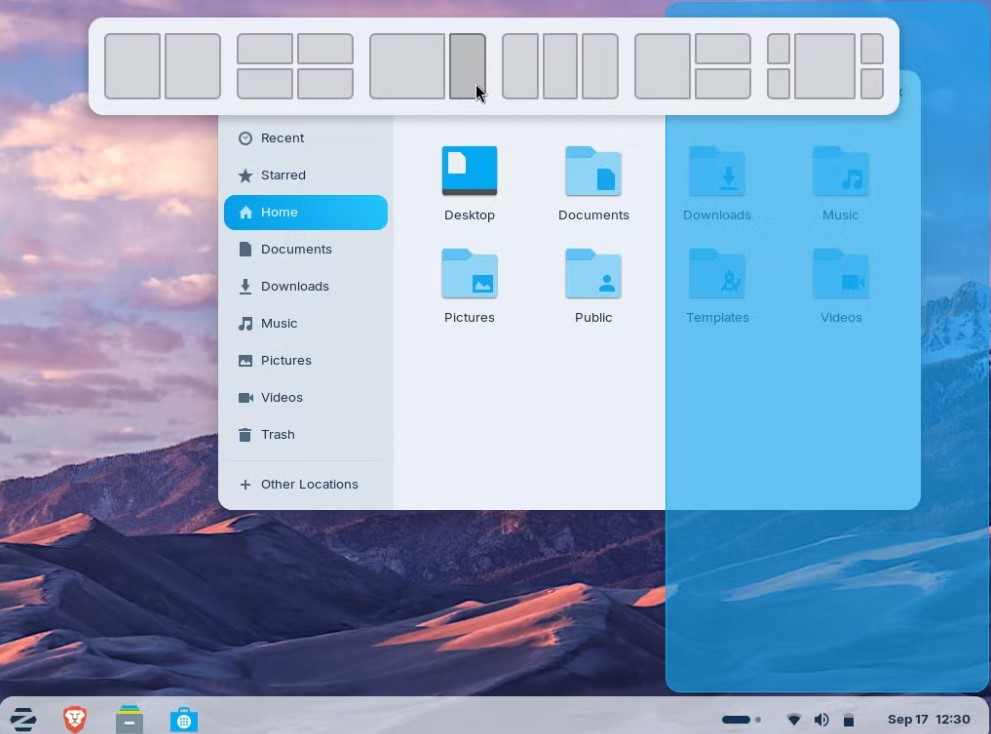This screenshot has height=734, width=991.
Task: Open the Pictures folder in file grid
Action: click(x=469, y=275)
